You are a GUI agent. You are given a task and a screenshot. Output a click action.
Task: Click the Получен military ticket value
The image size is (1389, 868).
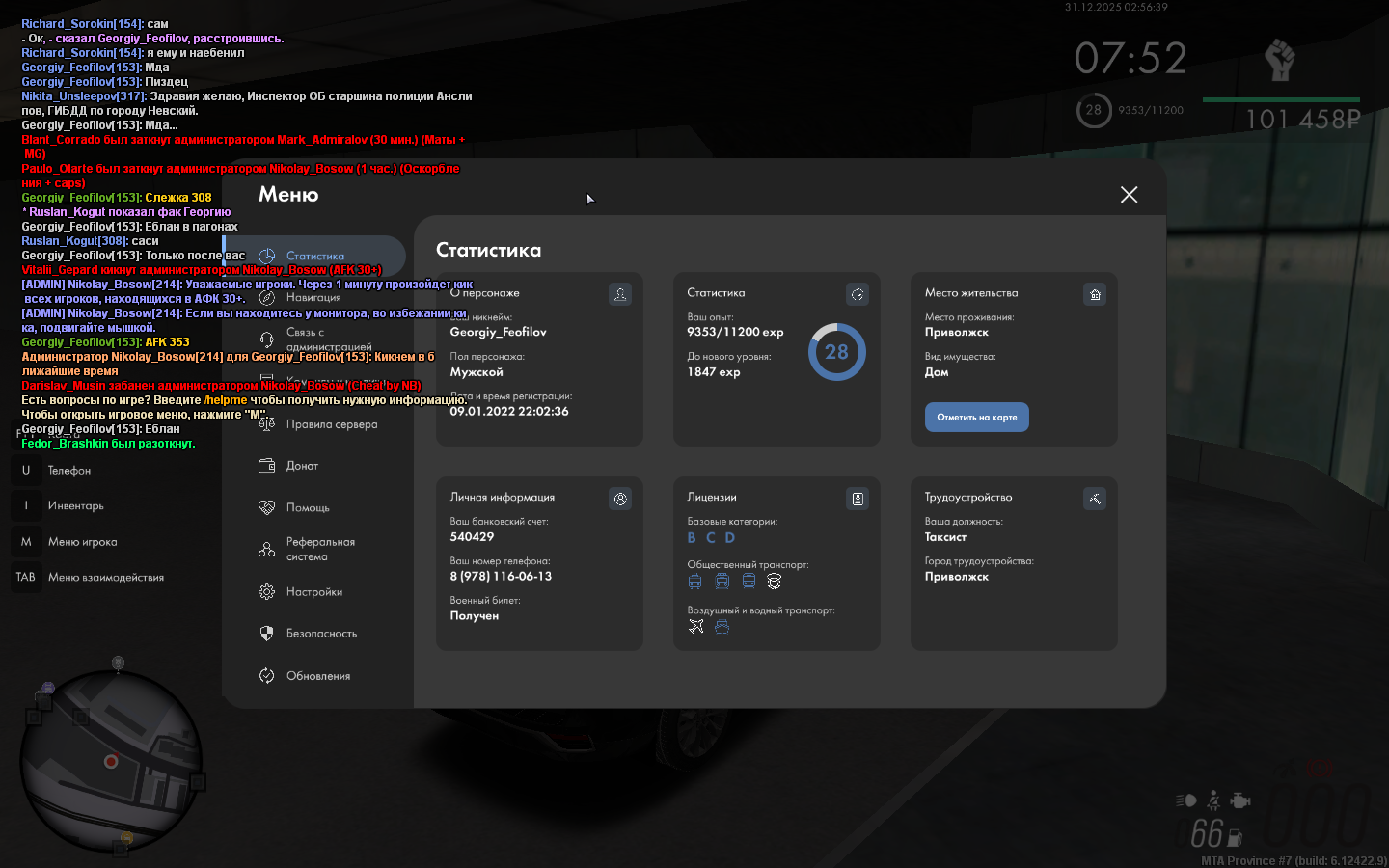[x=475, y=616]
